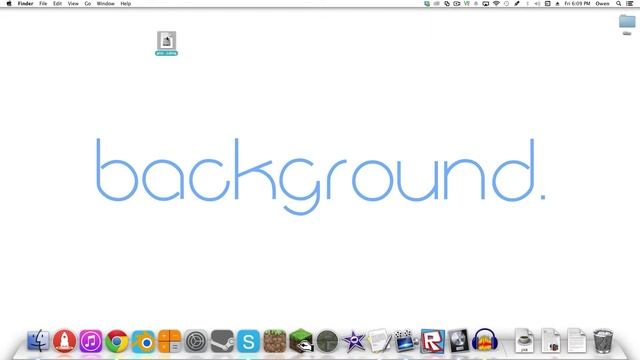640x360 pixels.
Task: Open the Apple menu
Action: coord(9,4)
